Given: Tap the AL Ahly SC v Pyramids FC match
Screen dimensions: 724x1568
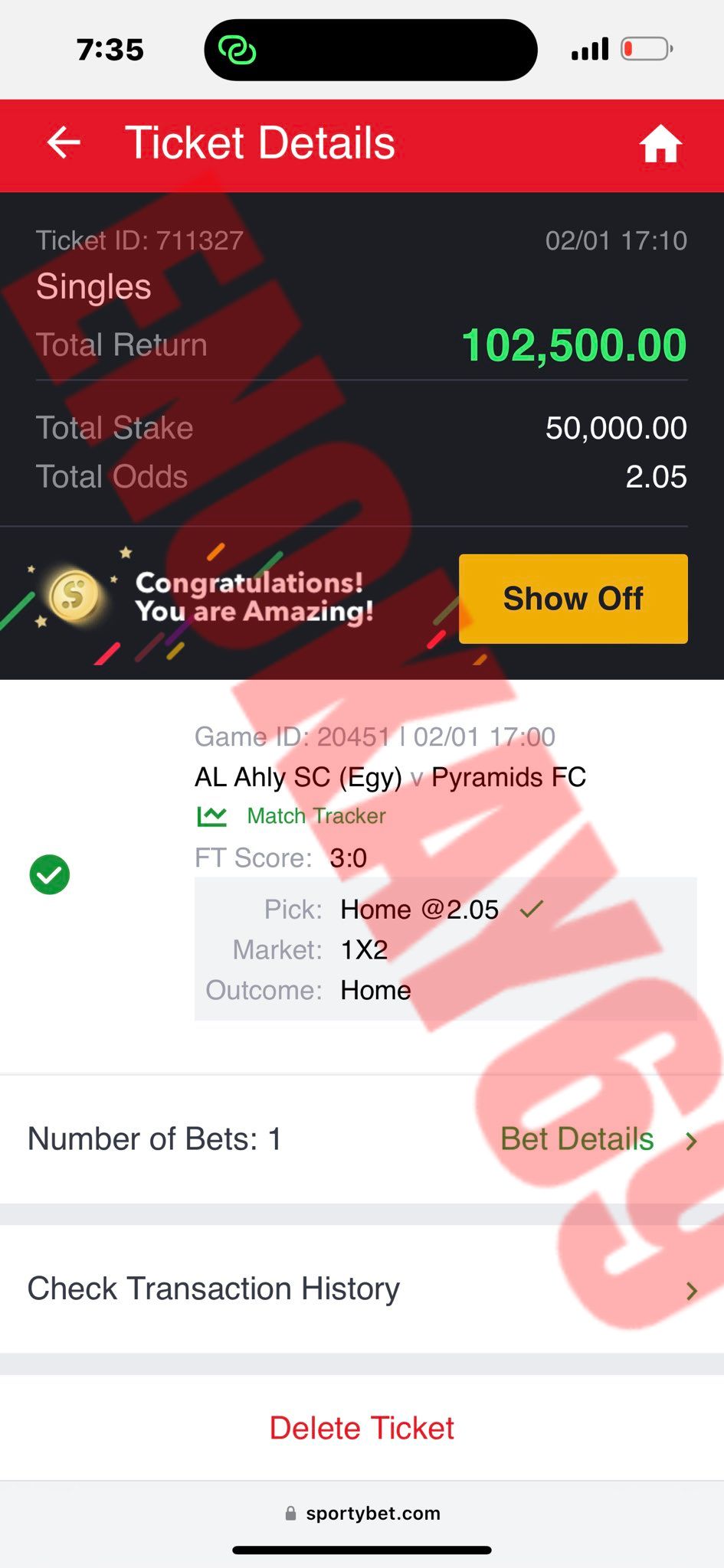Looking at the screenshot, I should (390, 777).
